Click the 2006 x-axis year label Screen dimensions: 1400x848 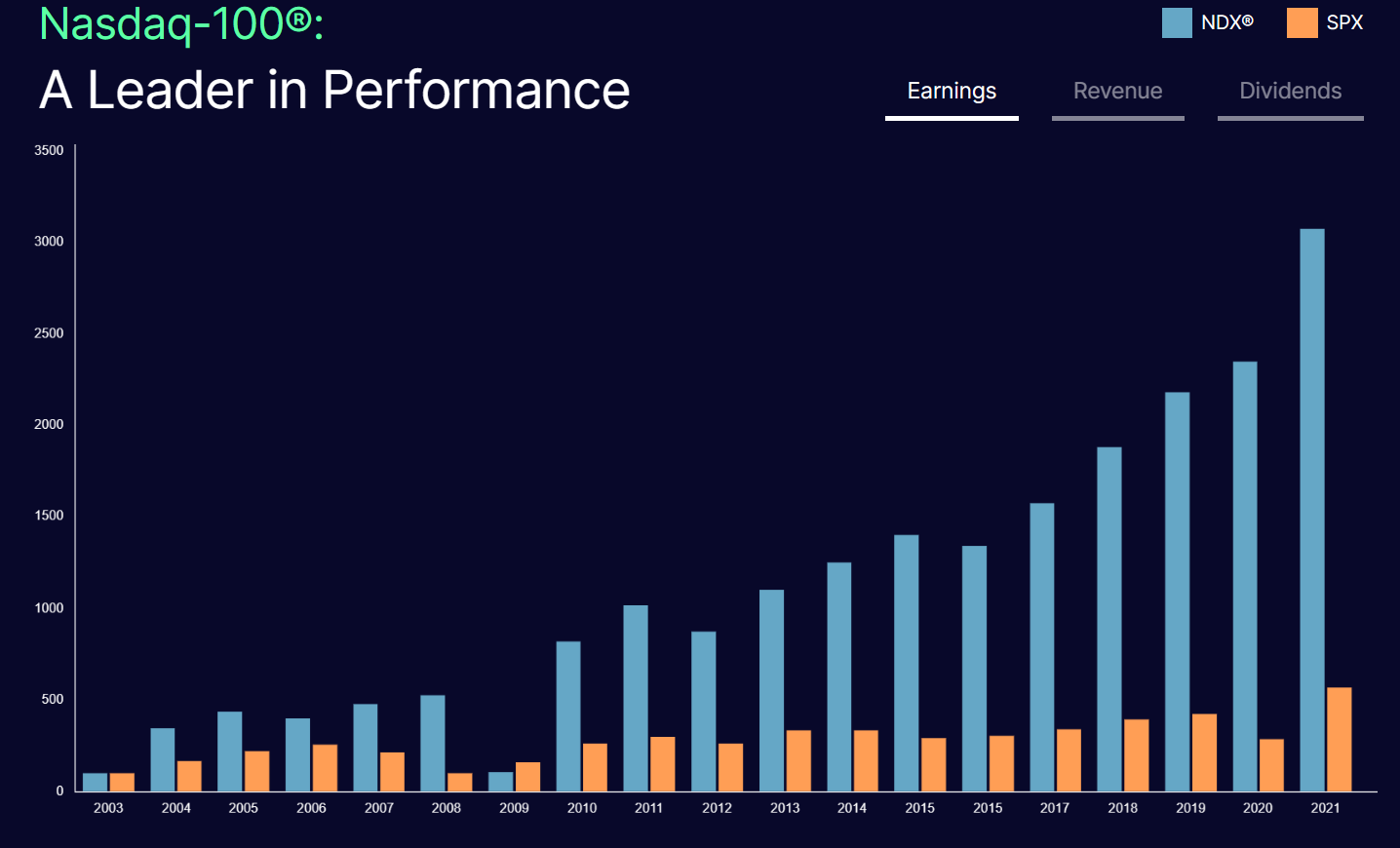(311, 808)
